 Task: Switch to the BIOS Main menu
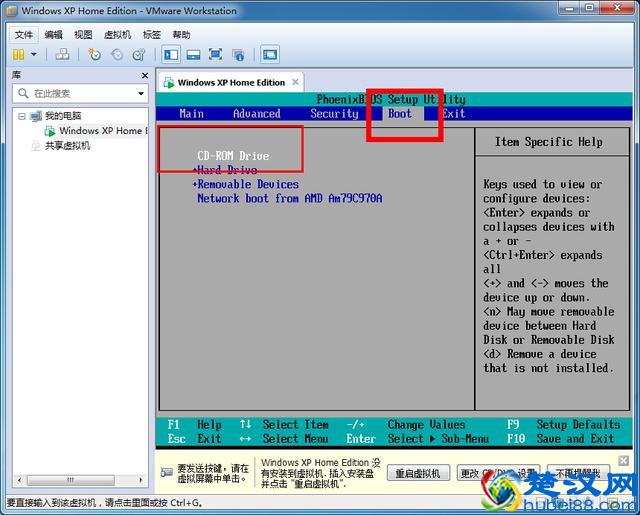pos(191,113)
